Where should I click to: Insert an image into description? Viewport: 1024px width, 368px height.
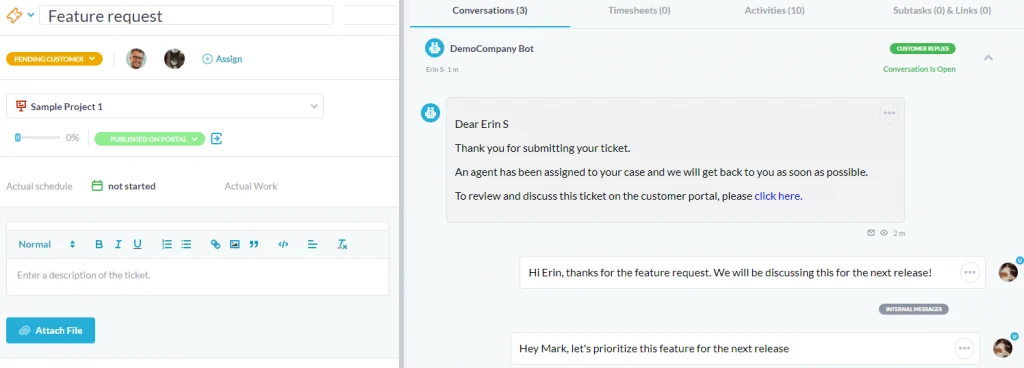click(234, 244)
